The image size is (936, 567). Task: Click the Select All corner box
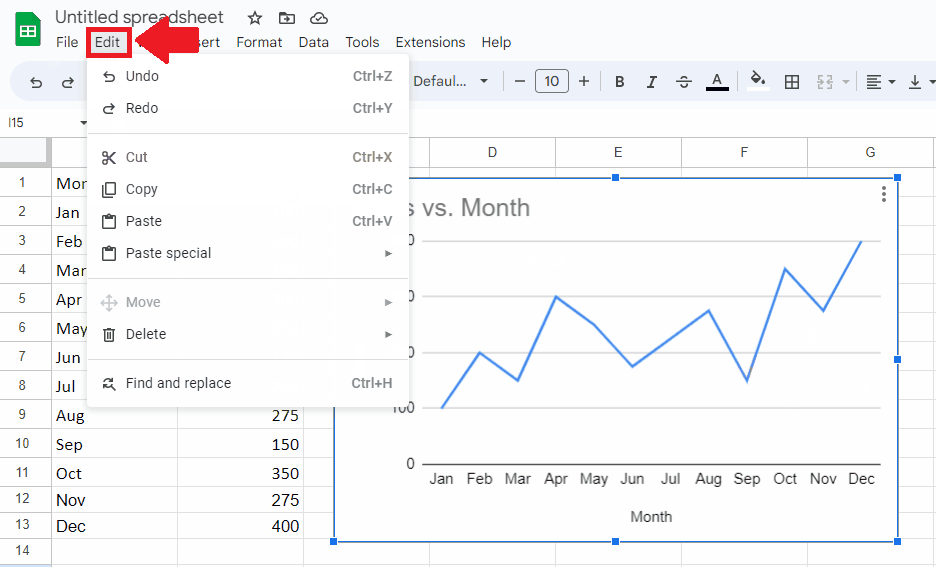pyautogui.click(x=24, y=152)
